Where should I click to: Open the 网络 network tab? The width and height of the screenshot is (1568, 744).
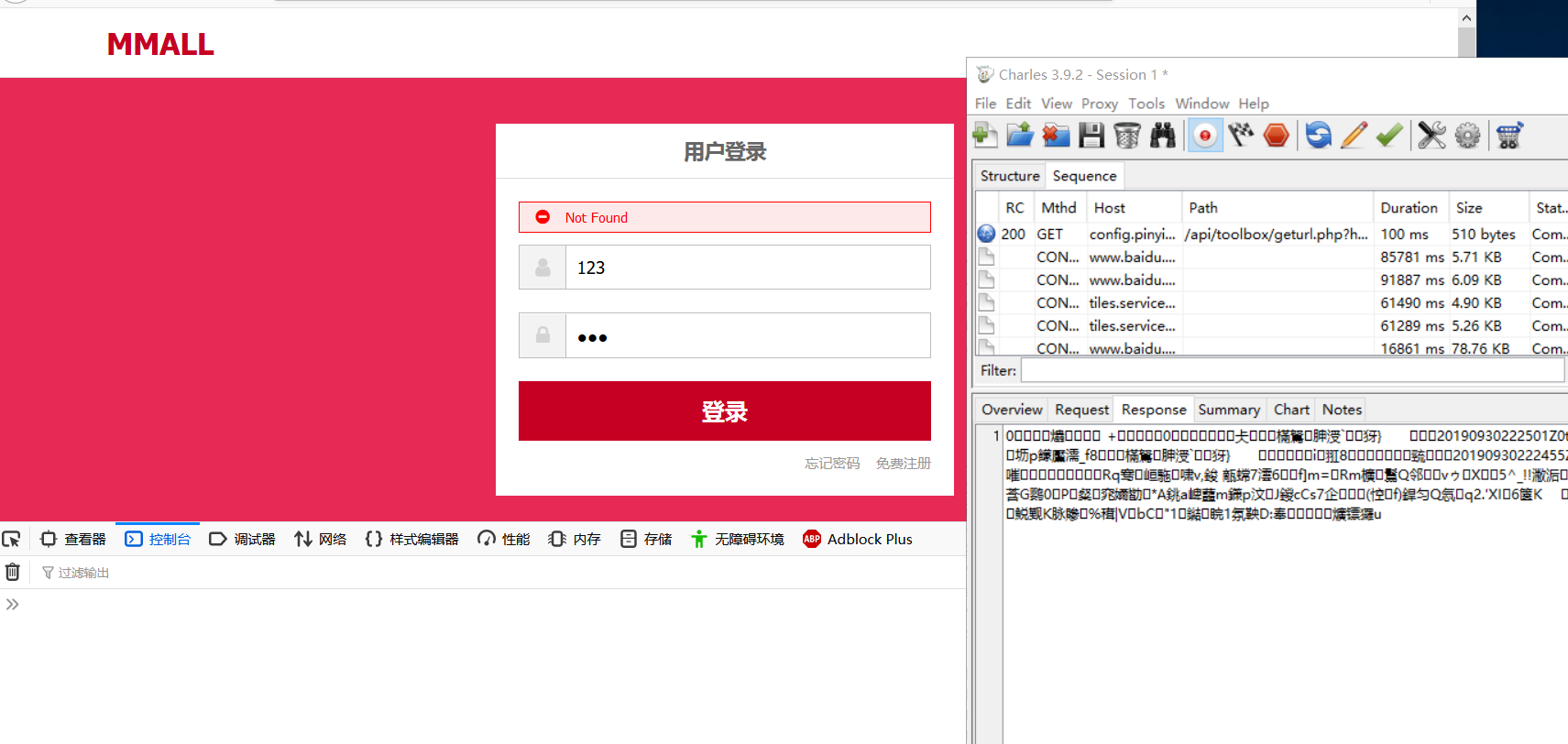(x=320, y=540)
